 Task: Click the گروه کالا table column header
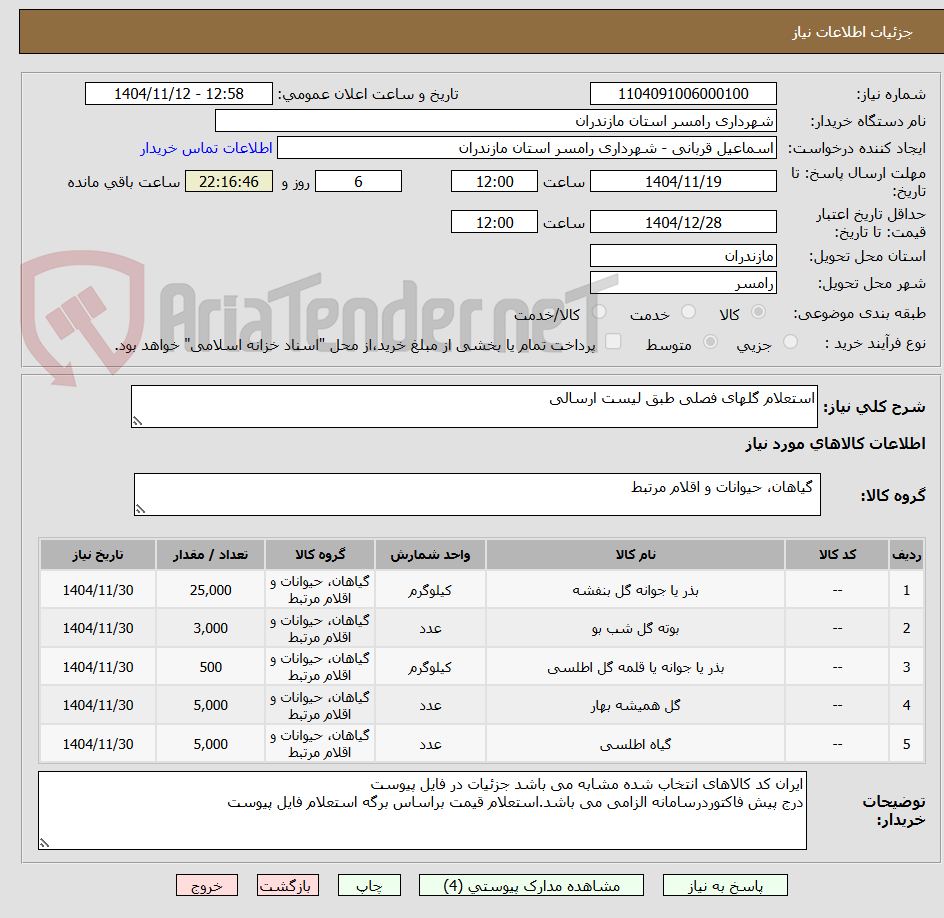click(320, 554)
